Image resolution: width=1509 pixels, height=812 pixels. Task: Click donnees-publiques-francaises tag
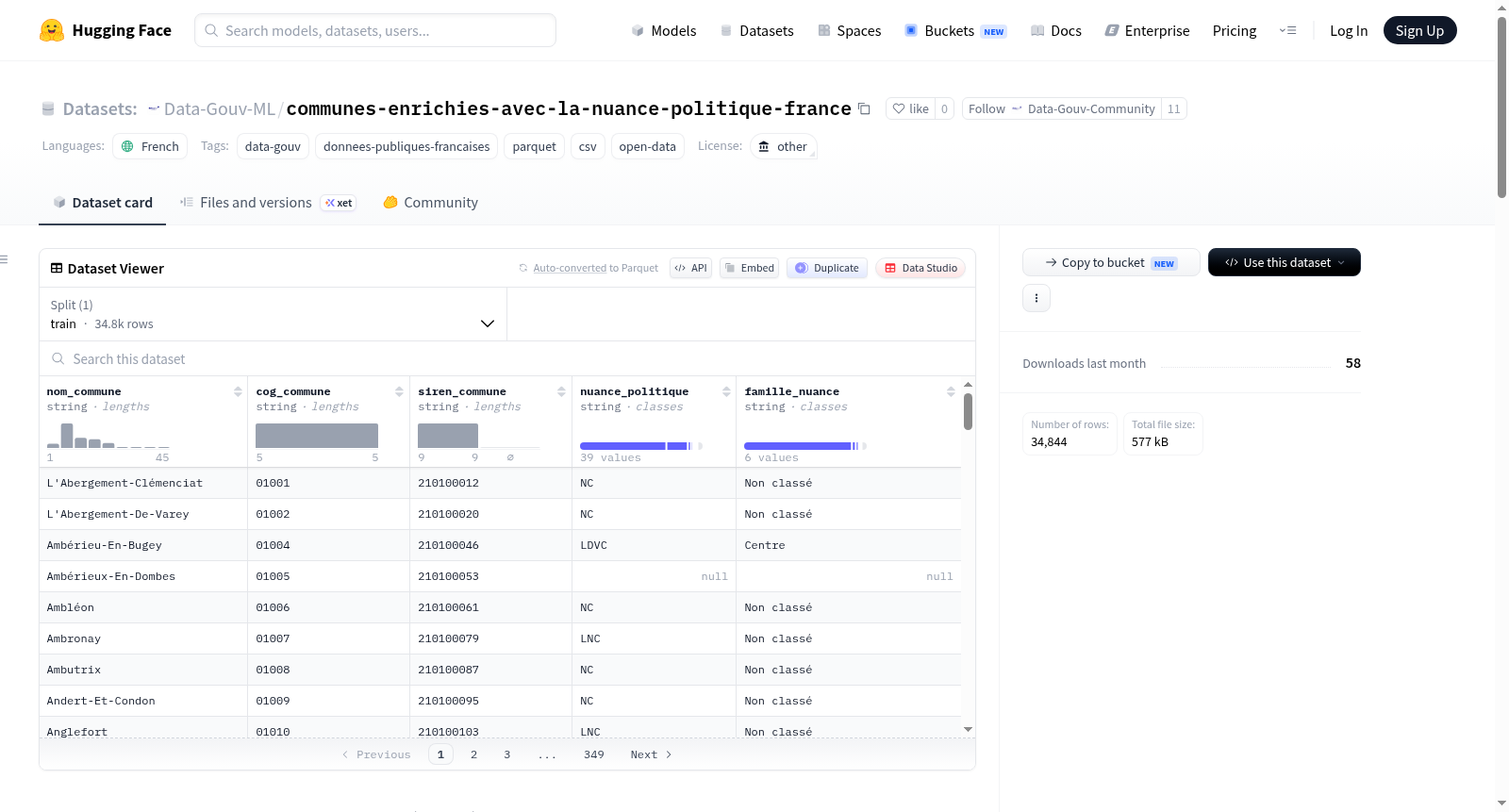(406, 146)
